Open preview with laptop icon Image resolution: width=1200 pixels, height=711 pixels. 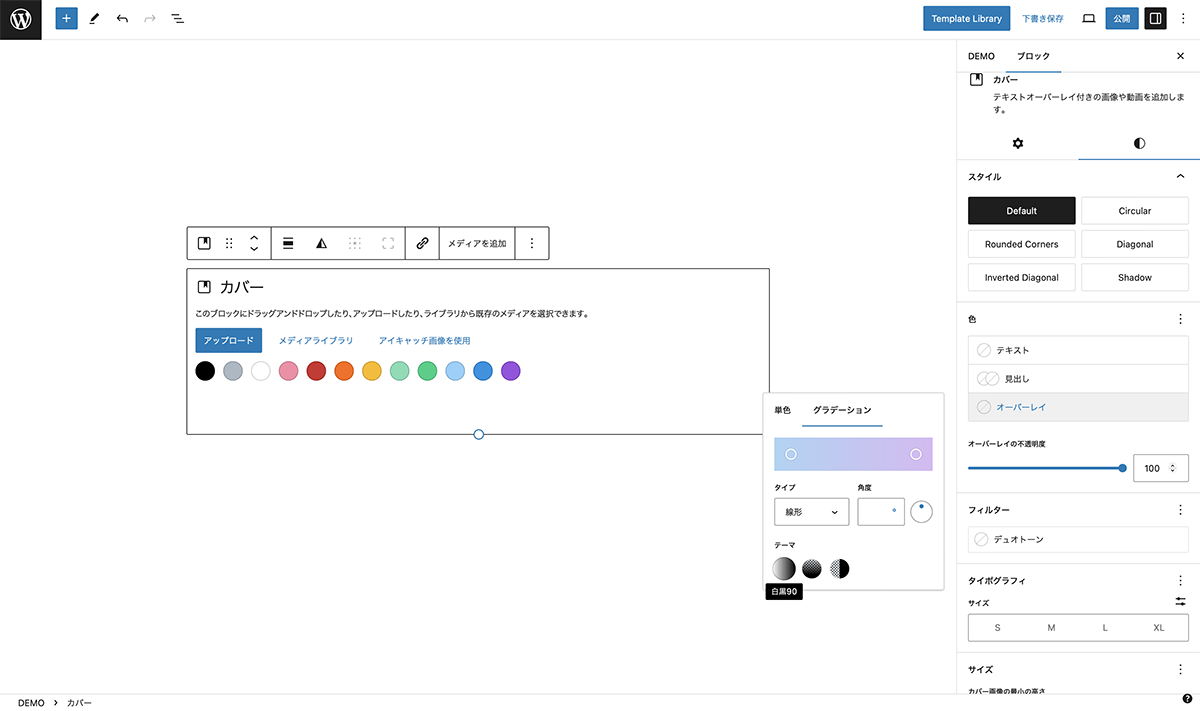1088,19
